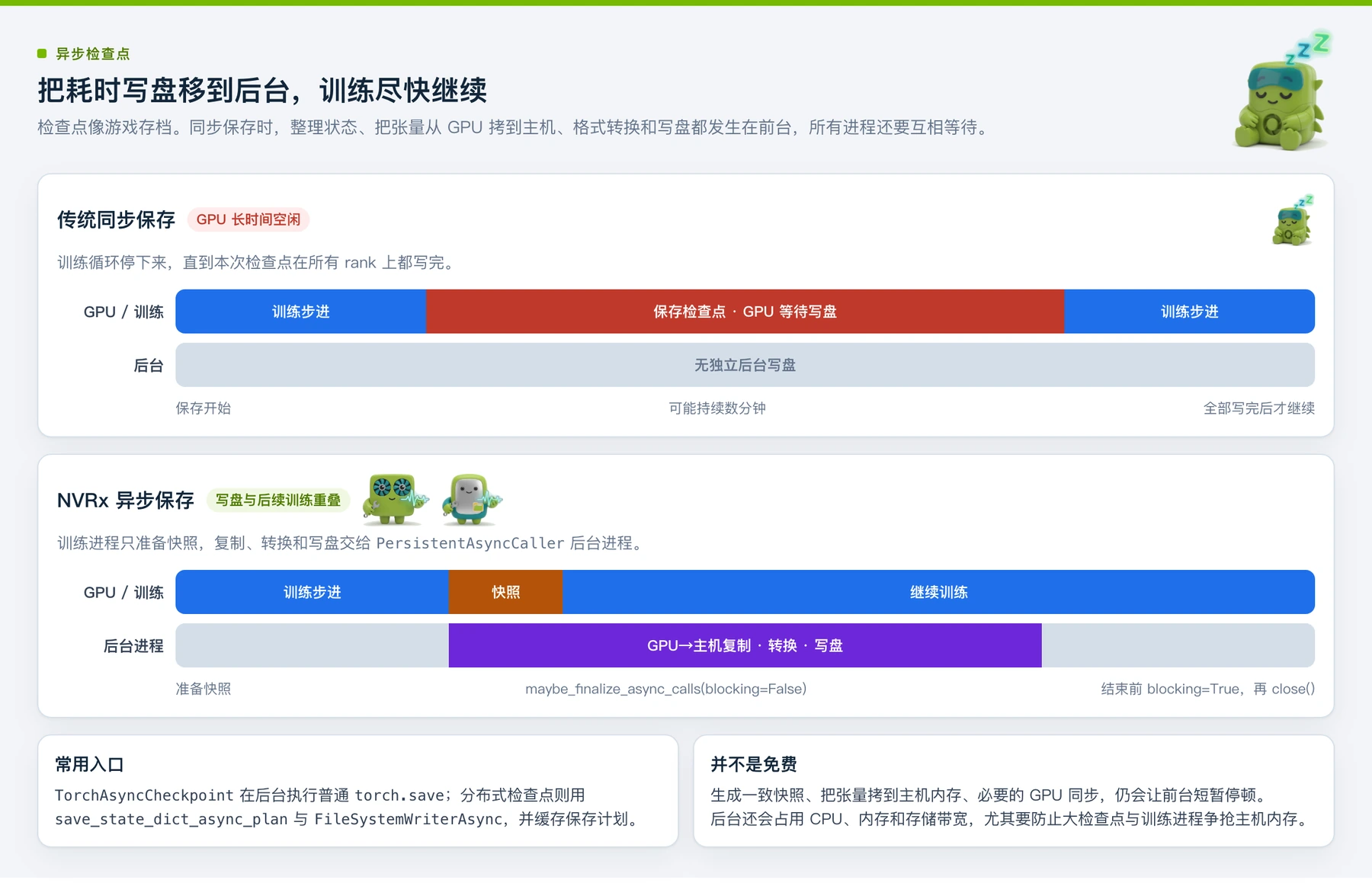Screen dimensions: 1372x883
Task: Click the last '训练步进' segment after the red bar
Action: click(x=1189, y=312)
